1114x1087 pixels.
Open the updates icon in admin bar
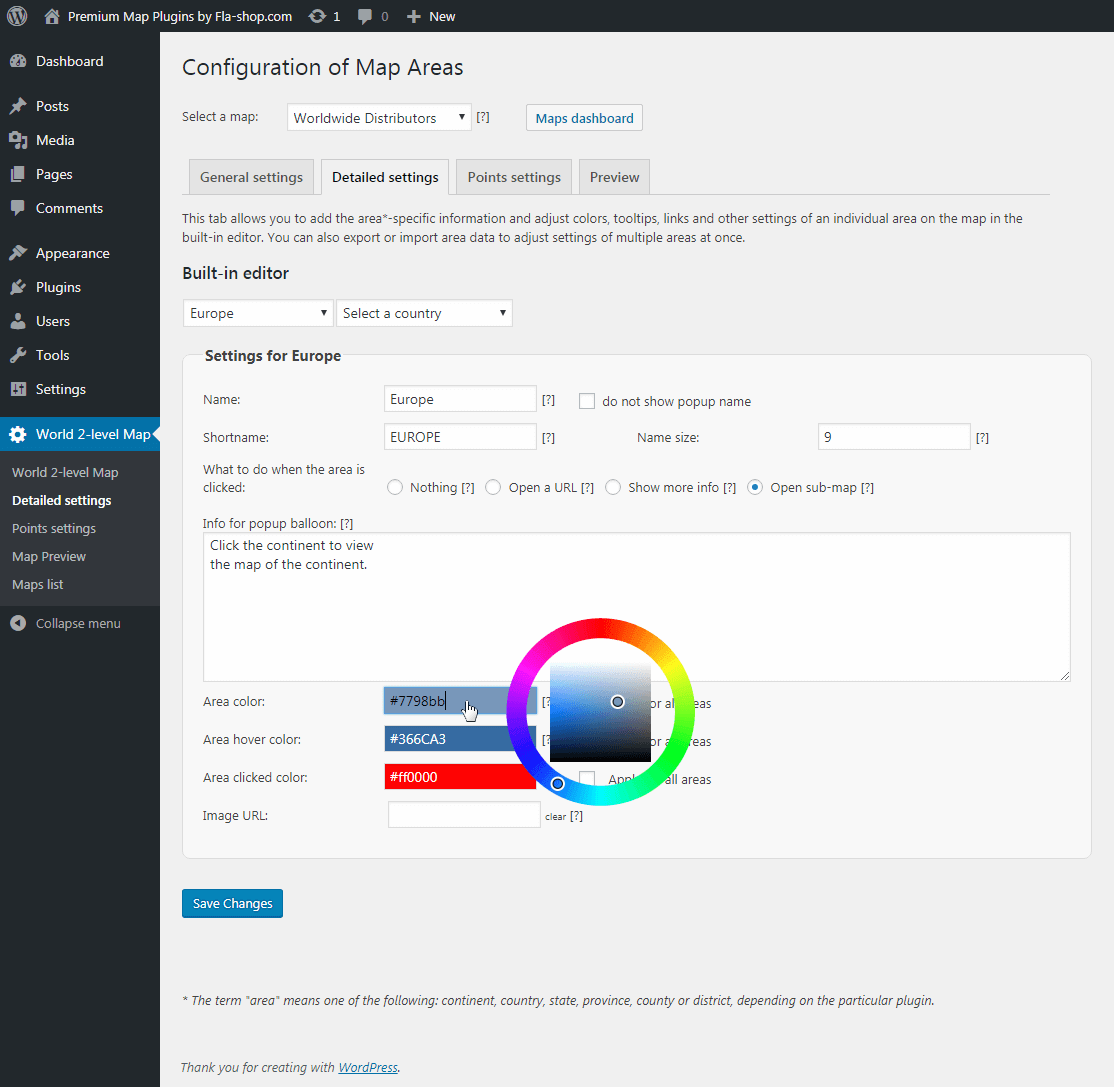(x=317, y=16)
